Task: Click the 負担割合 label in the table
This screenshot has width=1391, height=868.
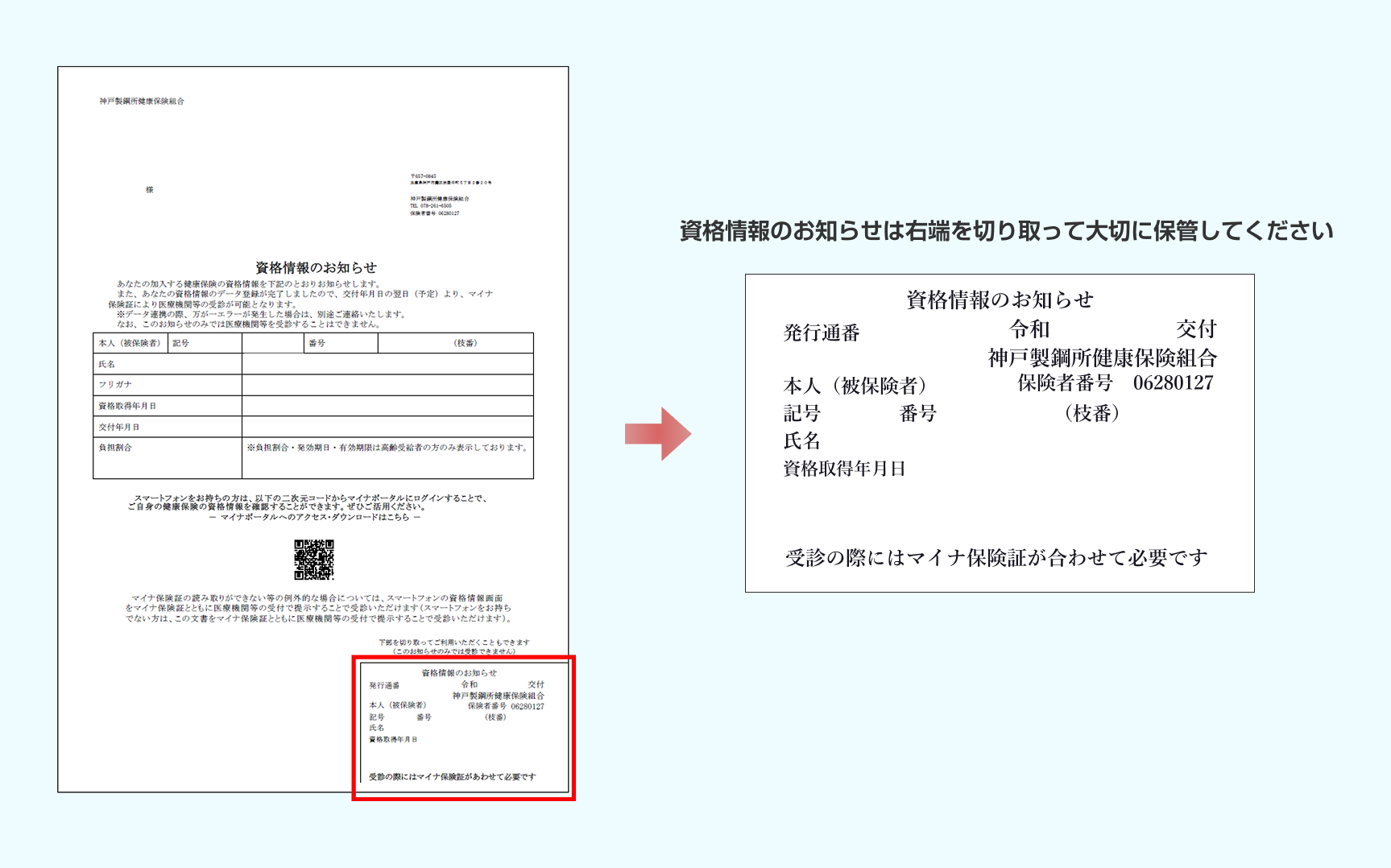Action: coord(115,448)
